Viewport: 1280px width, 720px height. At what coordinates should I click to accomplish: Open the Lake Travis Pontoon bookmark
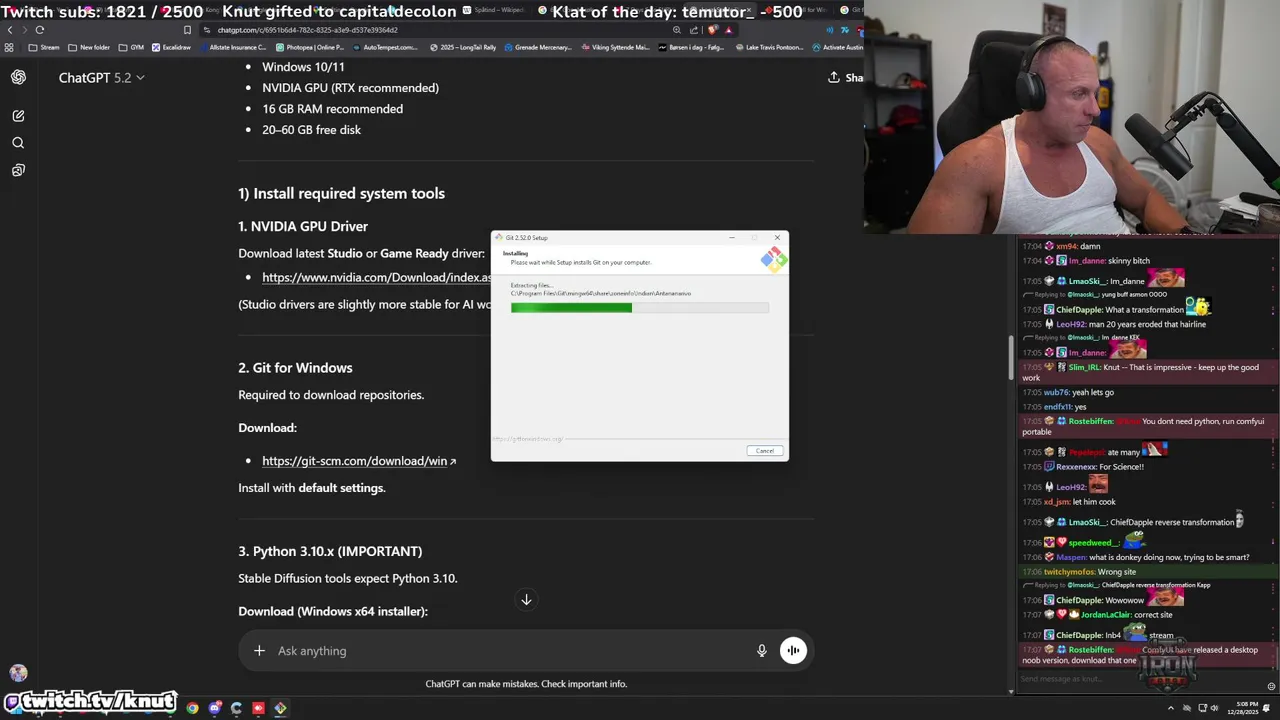coord(769,47)
